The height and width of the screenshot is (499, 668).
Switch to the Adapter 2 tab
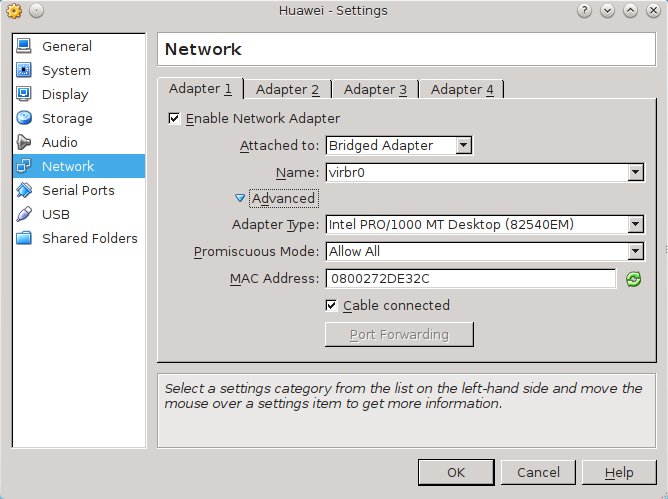tap(287, 89)
